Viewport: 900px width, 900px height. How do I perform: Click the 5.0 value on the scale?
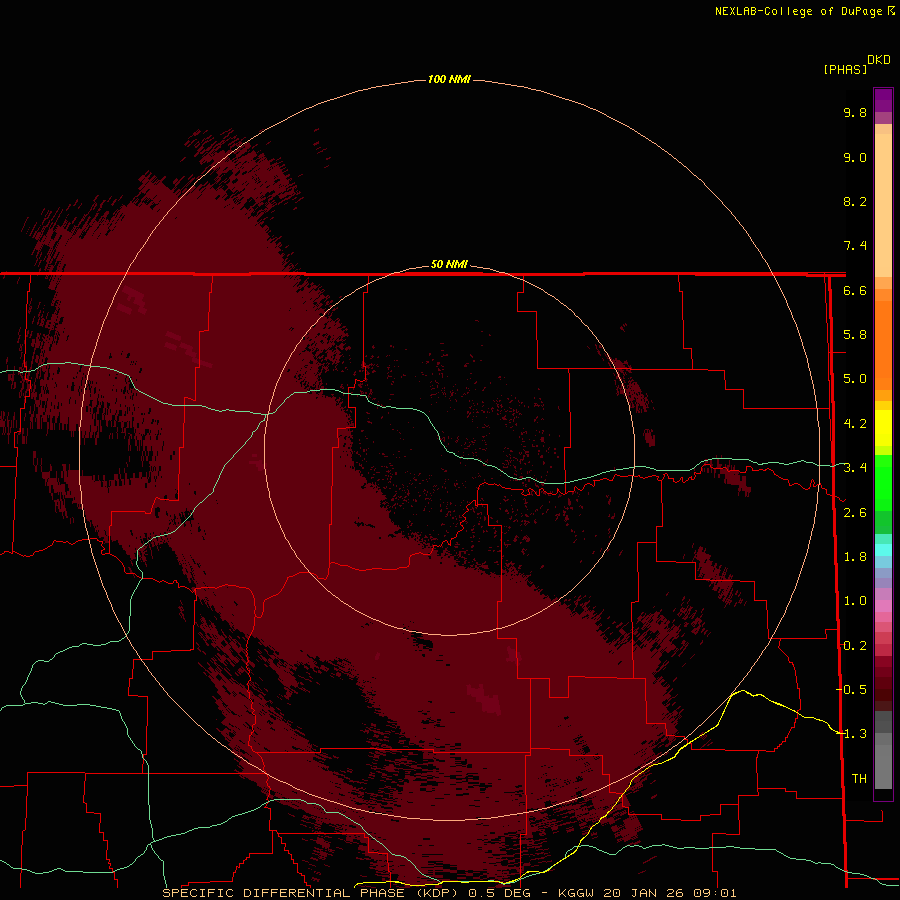(x=855, y=379)
